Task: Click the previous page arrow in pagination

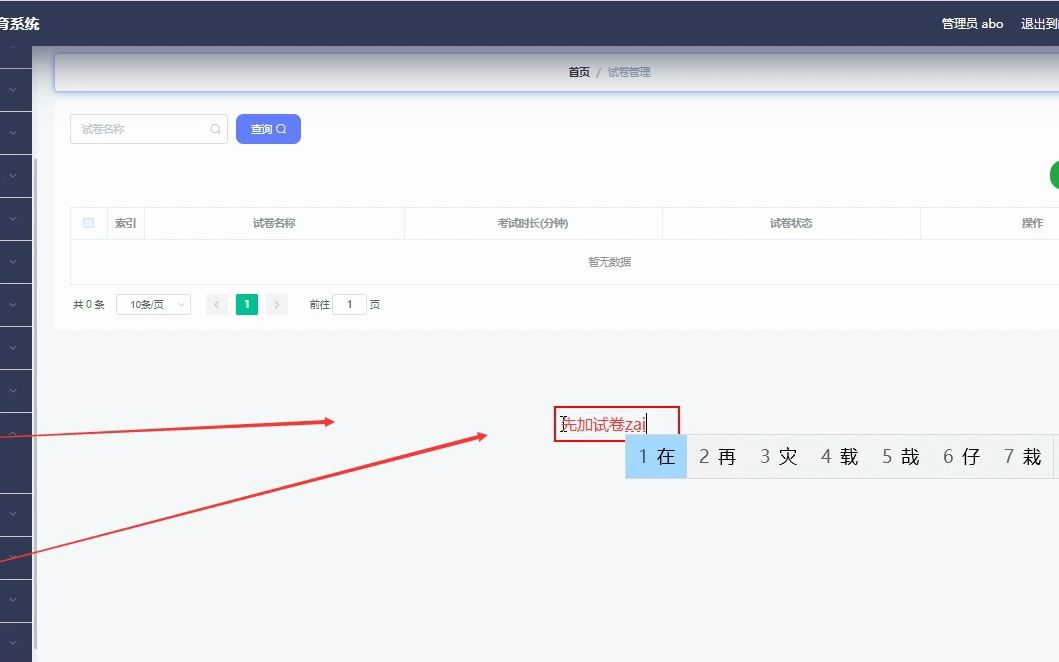Action: [216, 304]
